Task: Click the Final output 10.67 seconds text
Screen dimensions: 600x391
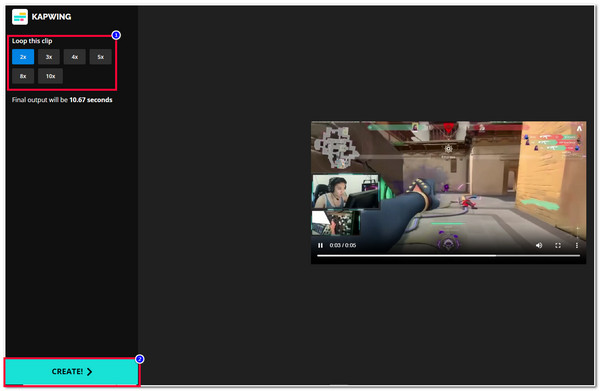Action: 62,100
